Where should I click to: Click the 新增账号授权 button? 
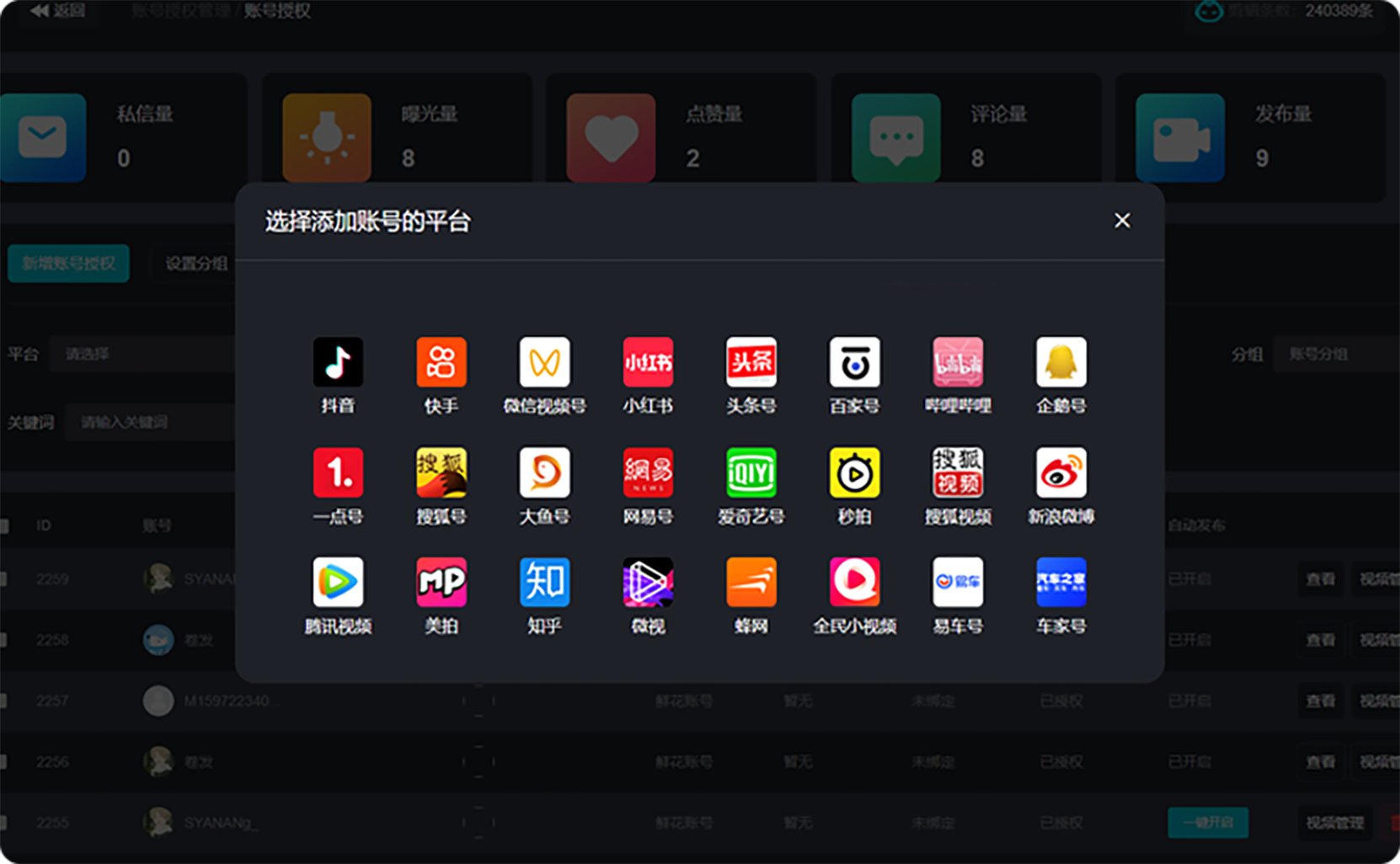[x=68, y=264]
